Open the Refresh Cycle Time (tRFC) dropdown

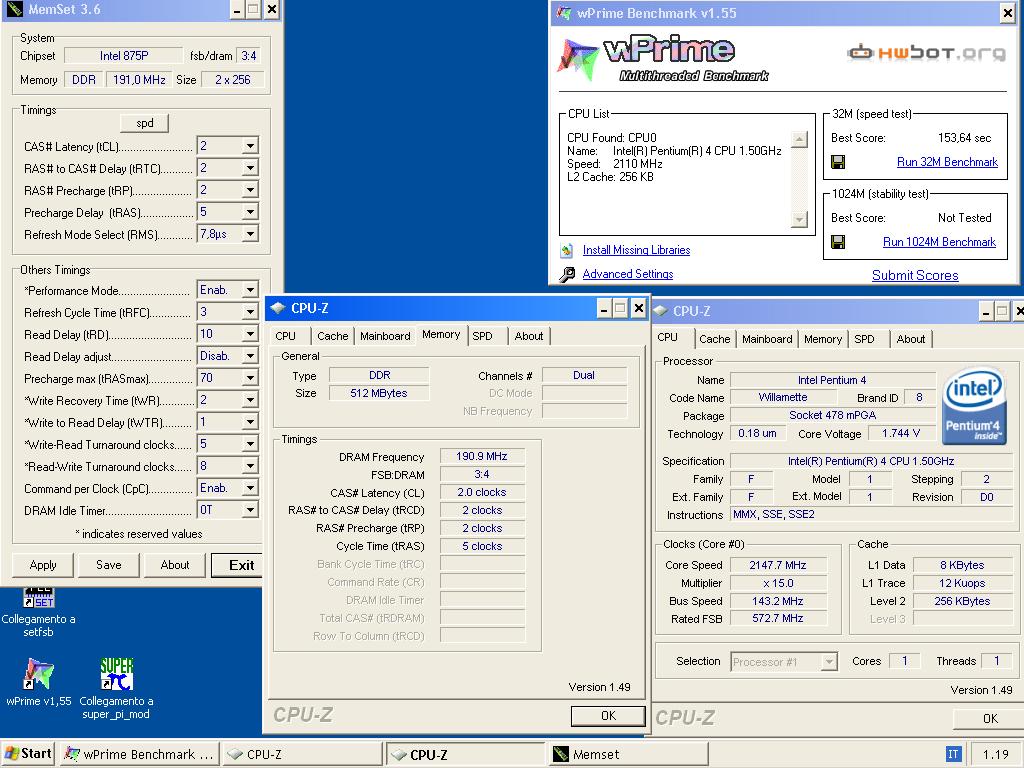250,312
